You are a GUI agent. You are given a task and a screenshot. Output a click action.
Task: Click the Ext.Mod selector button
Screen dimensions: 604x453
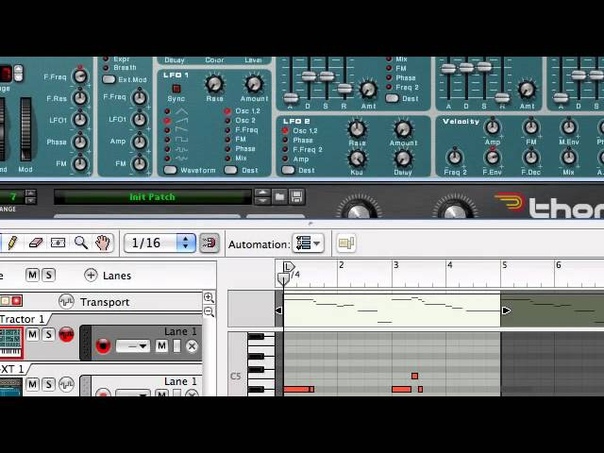[x=109, y=79]
